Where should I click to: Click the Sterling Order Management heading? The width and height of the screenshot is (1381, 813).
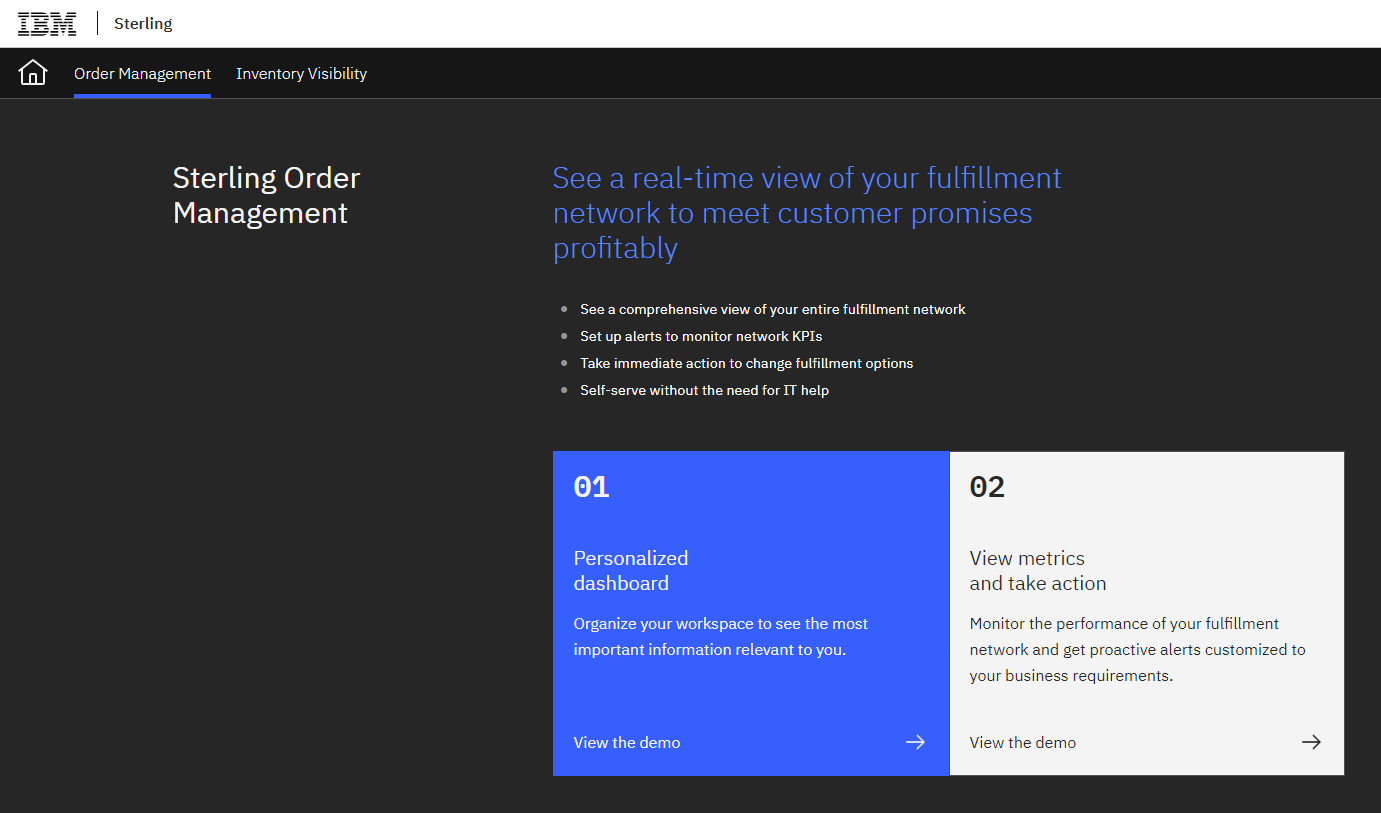click(266, 195)
